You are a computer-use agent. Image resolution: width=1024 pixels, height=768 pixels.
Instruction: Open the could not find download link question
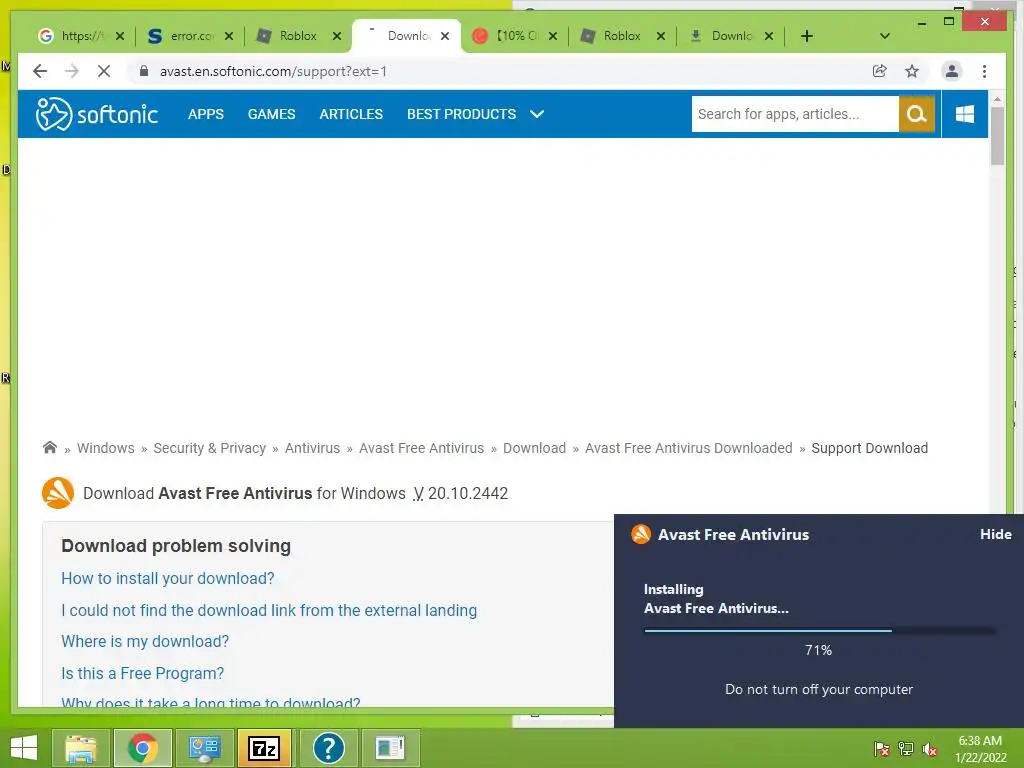click(x=269, y=611)
